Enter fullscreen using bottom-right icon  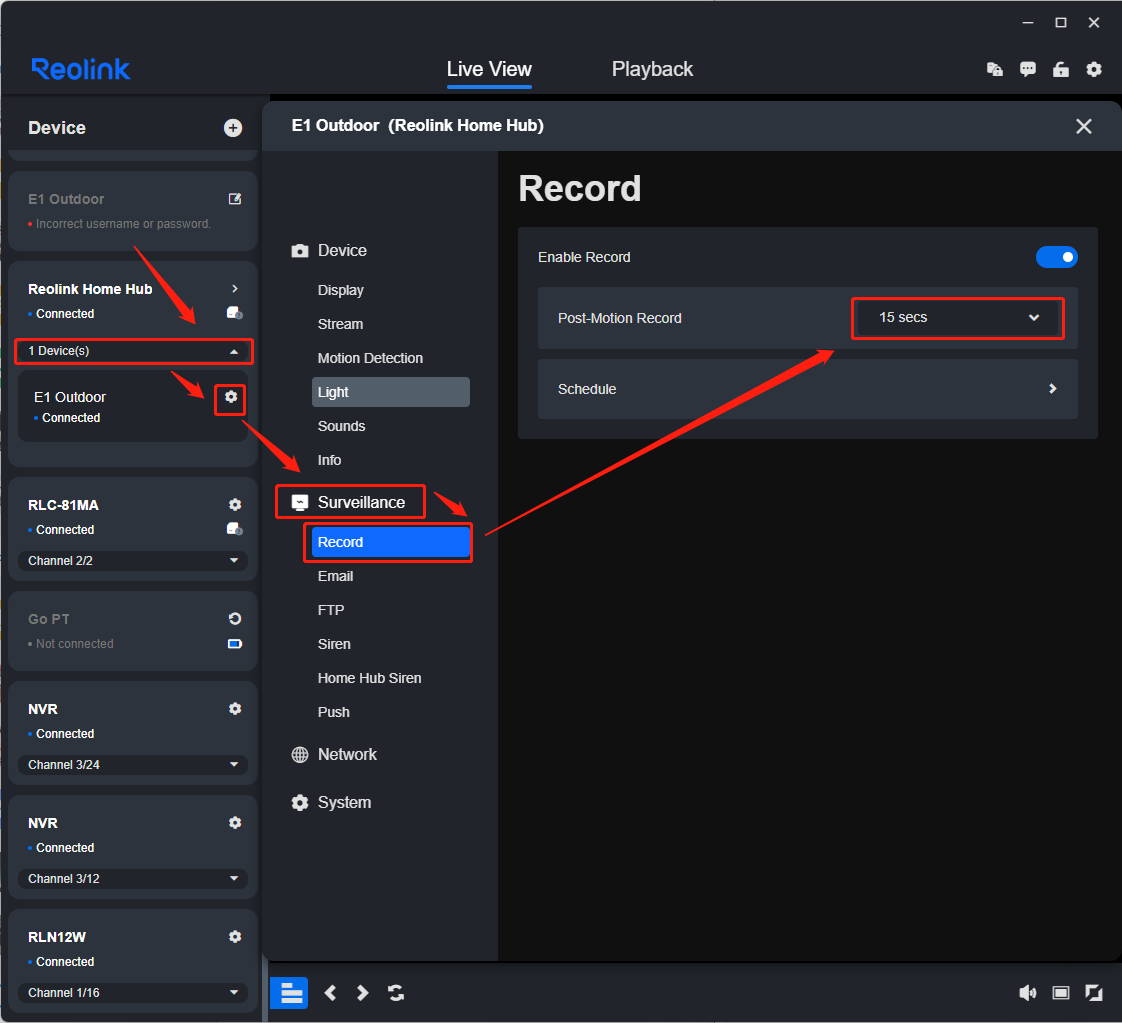[1094, 992]
